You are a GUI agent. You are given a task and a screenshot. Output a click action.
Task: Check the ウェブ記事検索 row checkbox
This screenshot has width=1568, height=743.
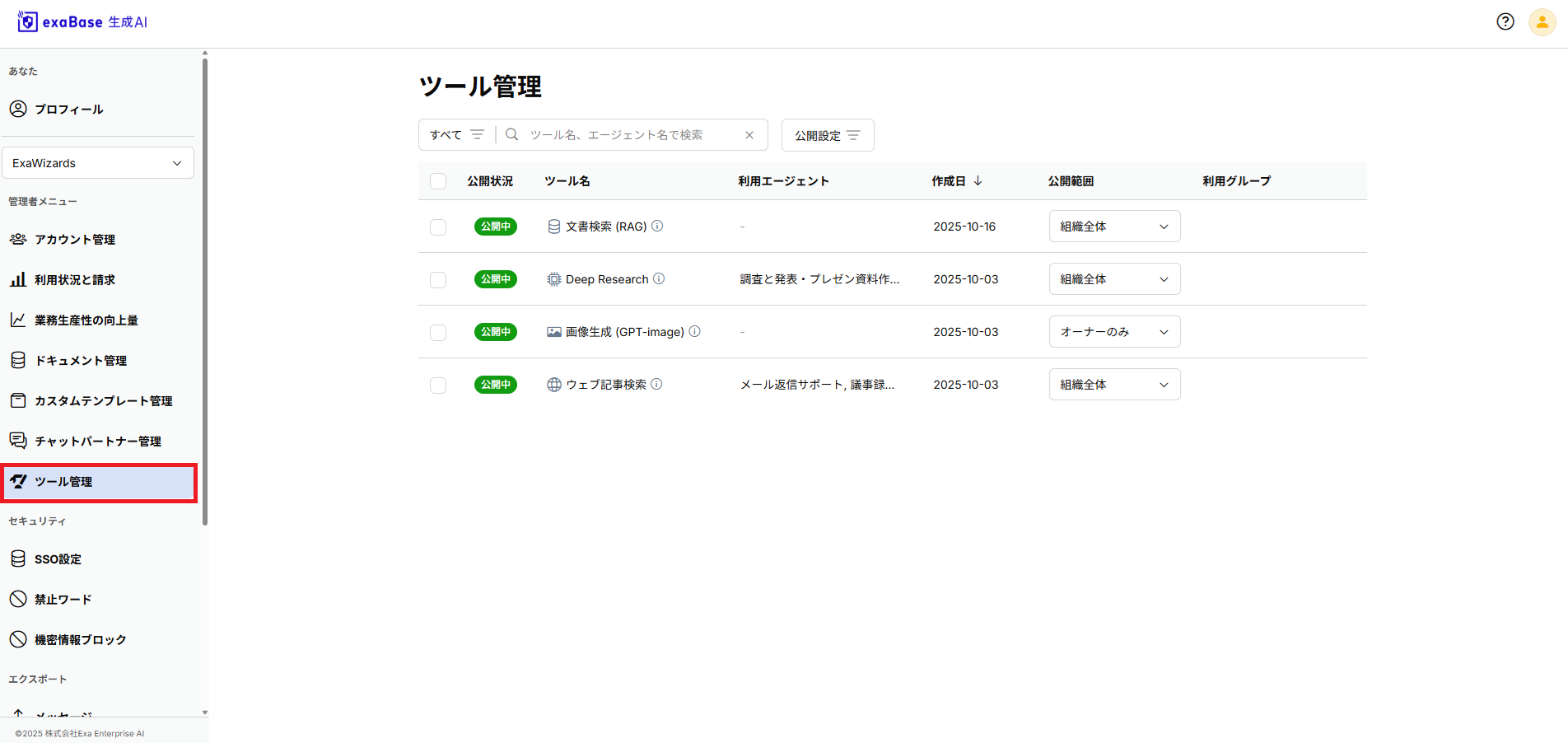(x=438, y=386)
